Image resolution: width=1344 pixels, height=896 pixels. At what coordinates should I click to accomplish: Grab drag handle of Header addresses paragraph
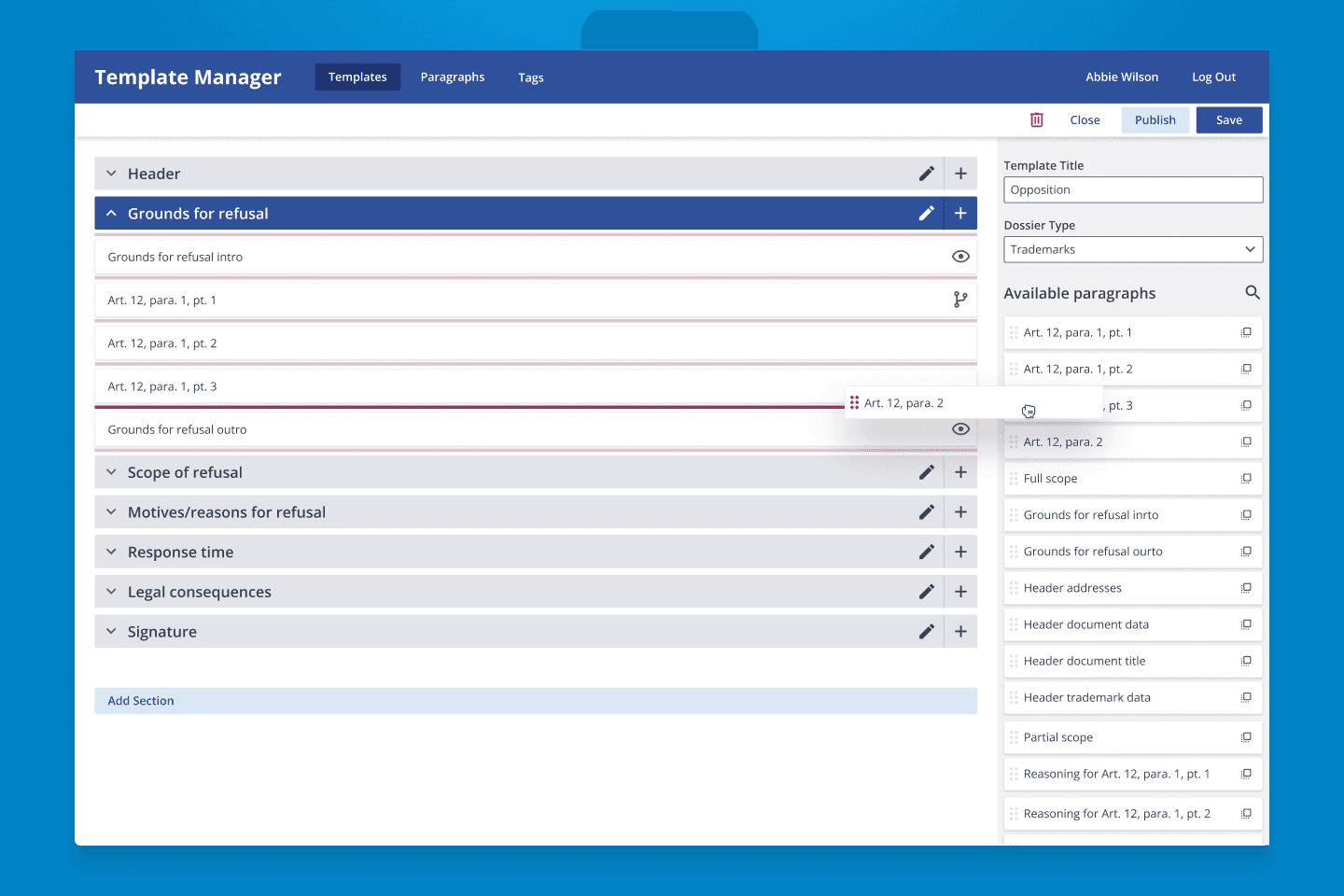(x=1014, y=588)
